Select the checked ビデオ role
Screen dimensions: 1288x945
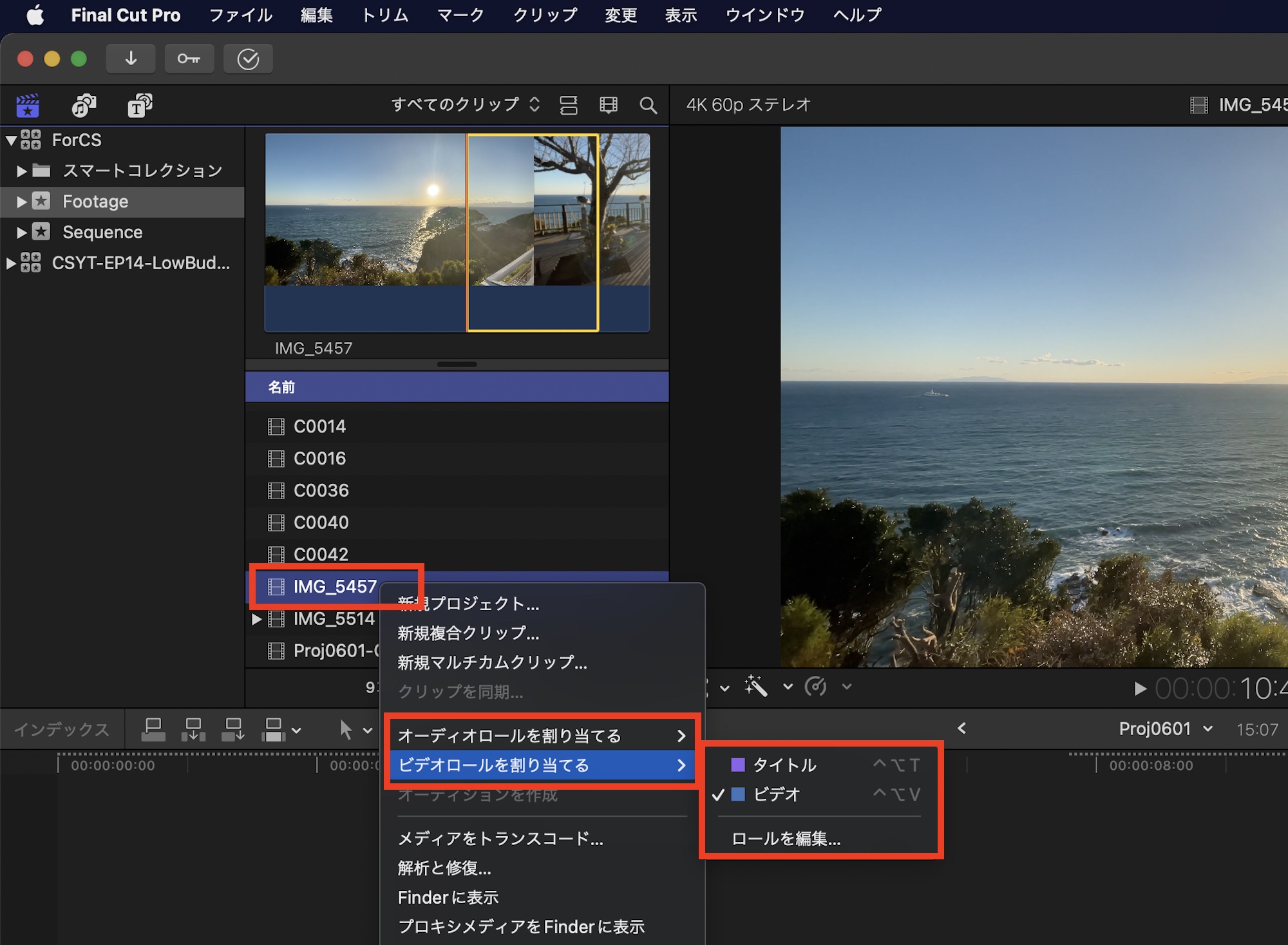[777, 794]
